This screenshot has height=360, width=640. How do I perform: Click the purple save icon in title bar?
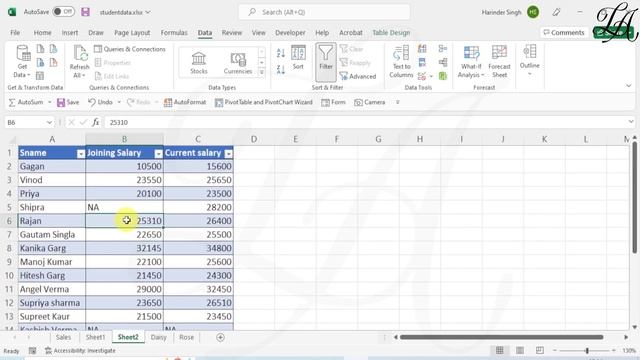coord(85,12)
